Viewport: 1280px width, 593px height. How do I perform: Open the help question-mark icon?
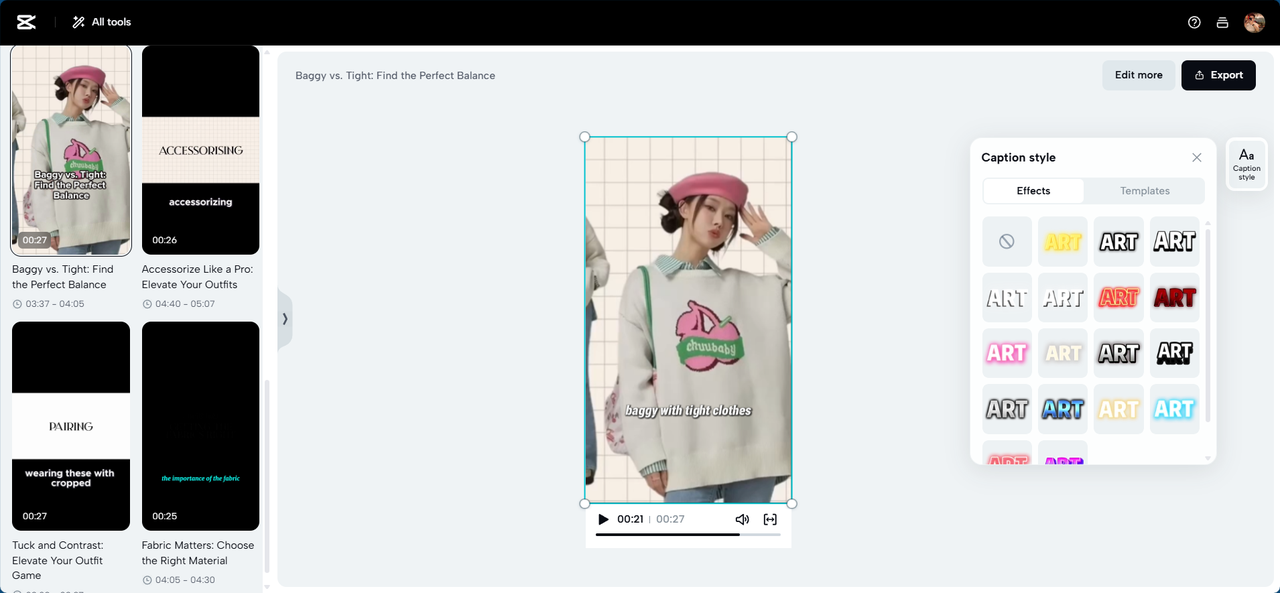(x=1194, y=22)
